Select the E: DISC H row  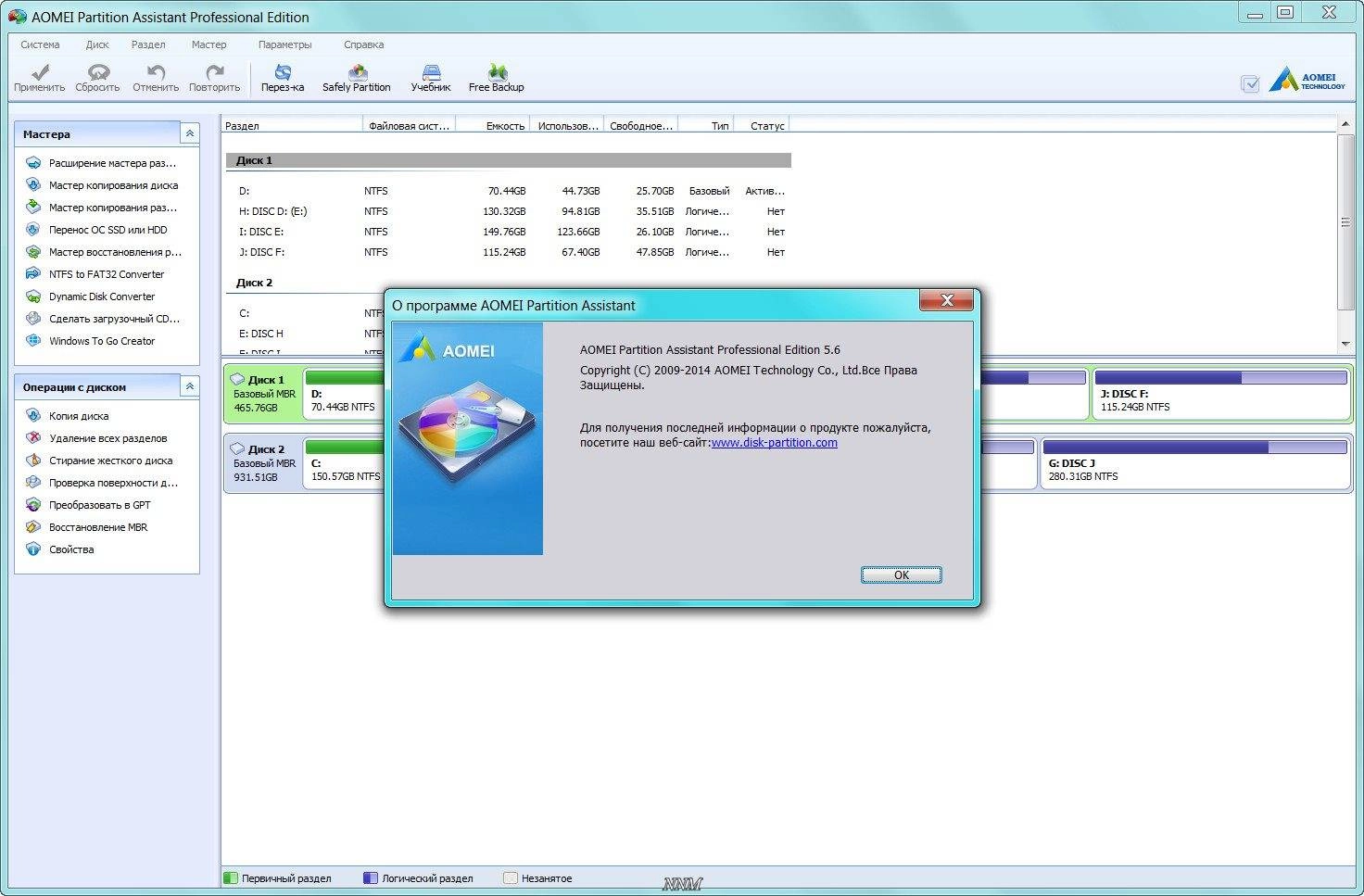[x=306, y=334]
